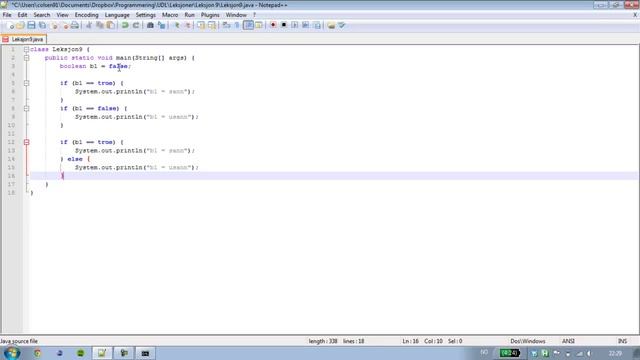Collapse the main method fold marker
This screenshot has width=640, height=360.
(x=27, y=58)
